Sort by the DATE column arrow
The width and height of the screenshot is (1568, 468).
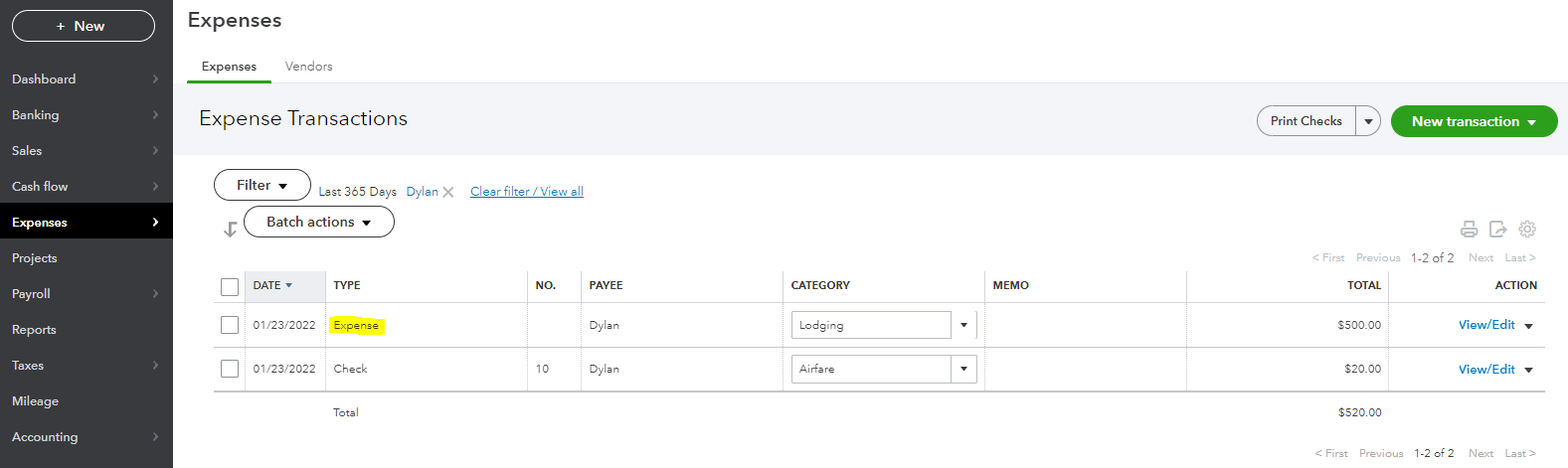289,285
